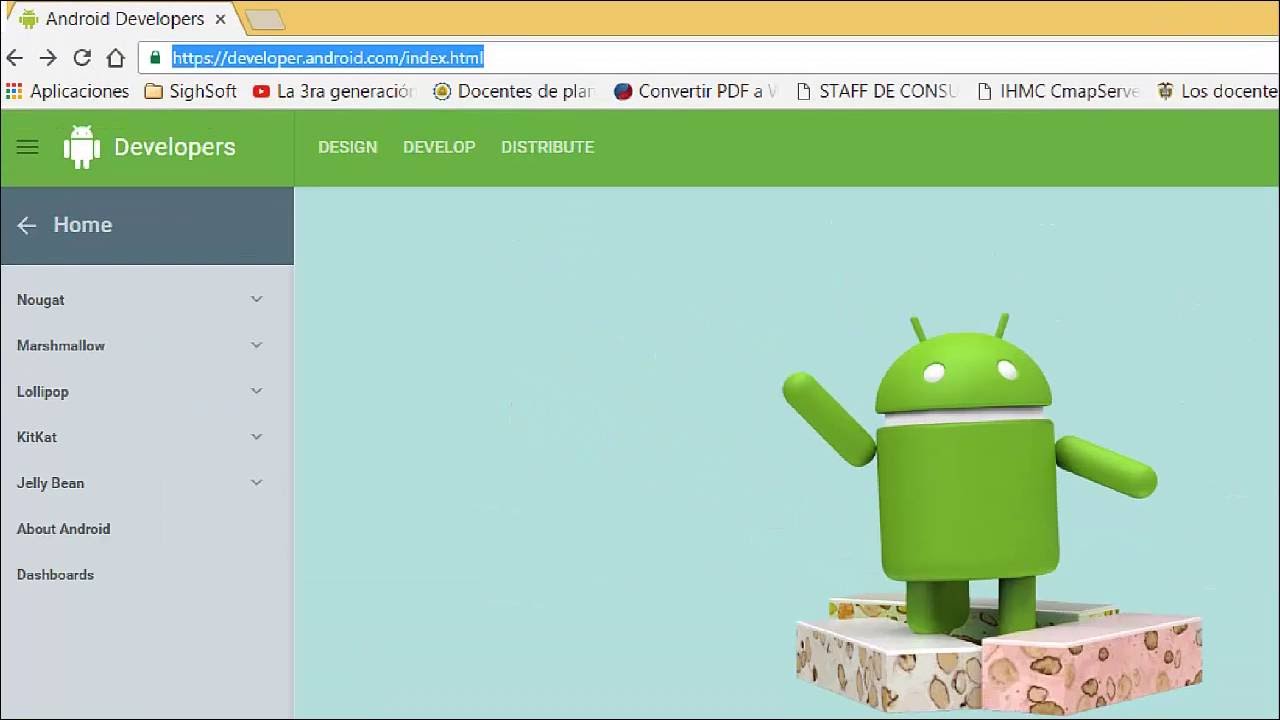The width and height of the screenshot is (1280, 720).
Task: Open the hamburger navigation menu
Action: point(27,147)
